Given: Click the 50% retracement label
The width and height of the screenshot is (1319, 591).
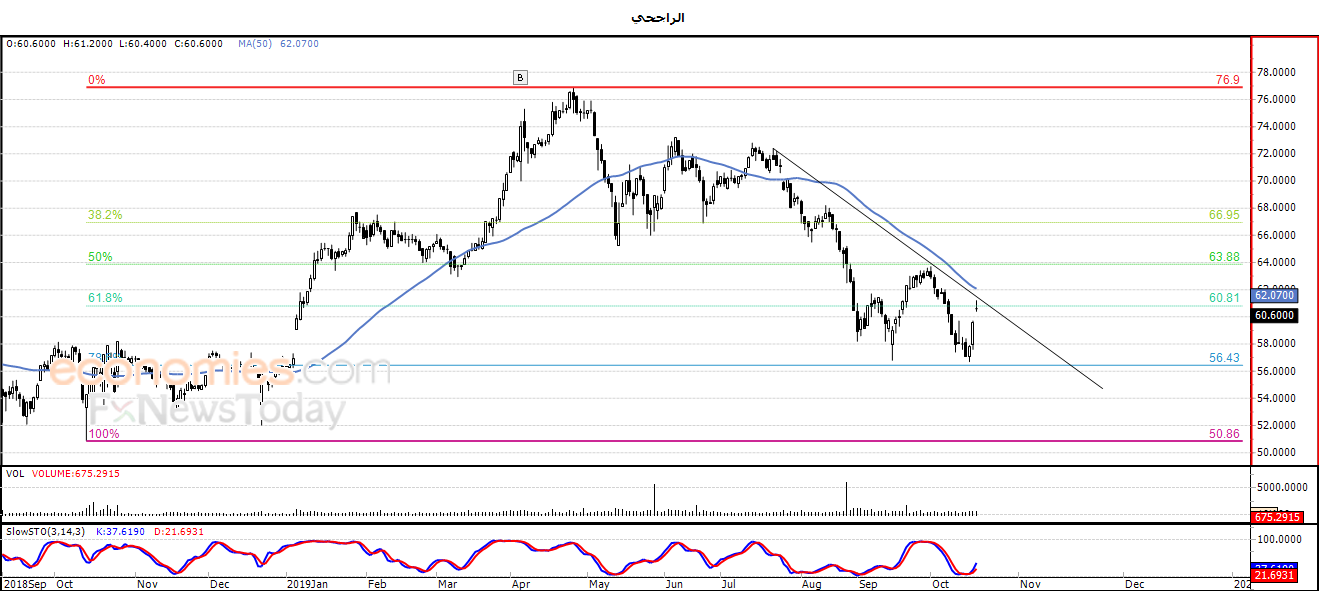Looking at the screenshot, I should click(x=100, y=257).
